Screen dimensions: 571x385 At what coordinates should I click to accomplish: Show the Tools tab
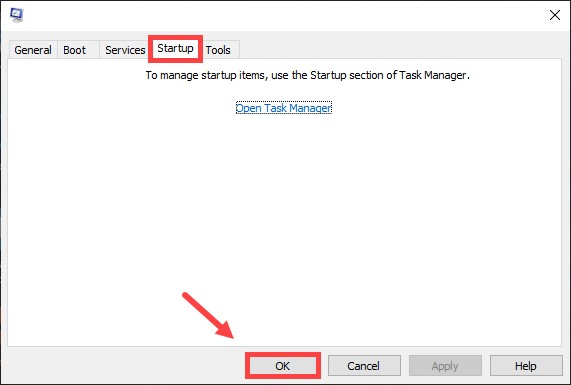[218, 50]
